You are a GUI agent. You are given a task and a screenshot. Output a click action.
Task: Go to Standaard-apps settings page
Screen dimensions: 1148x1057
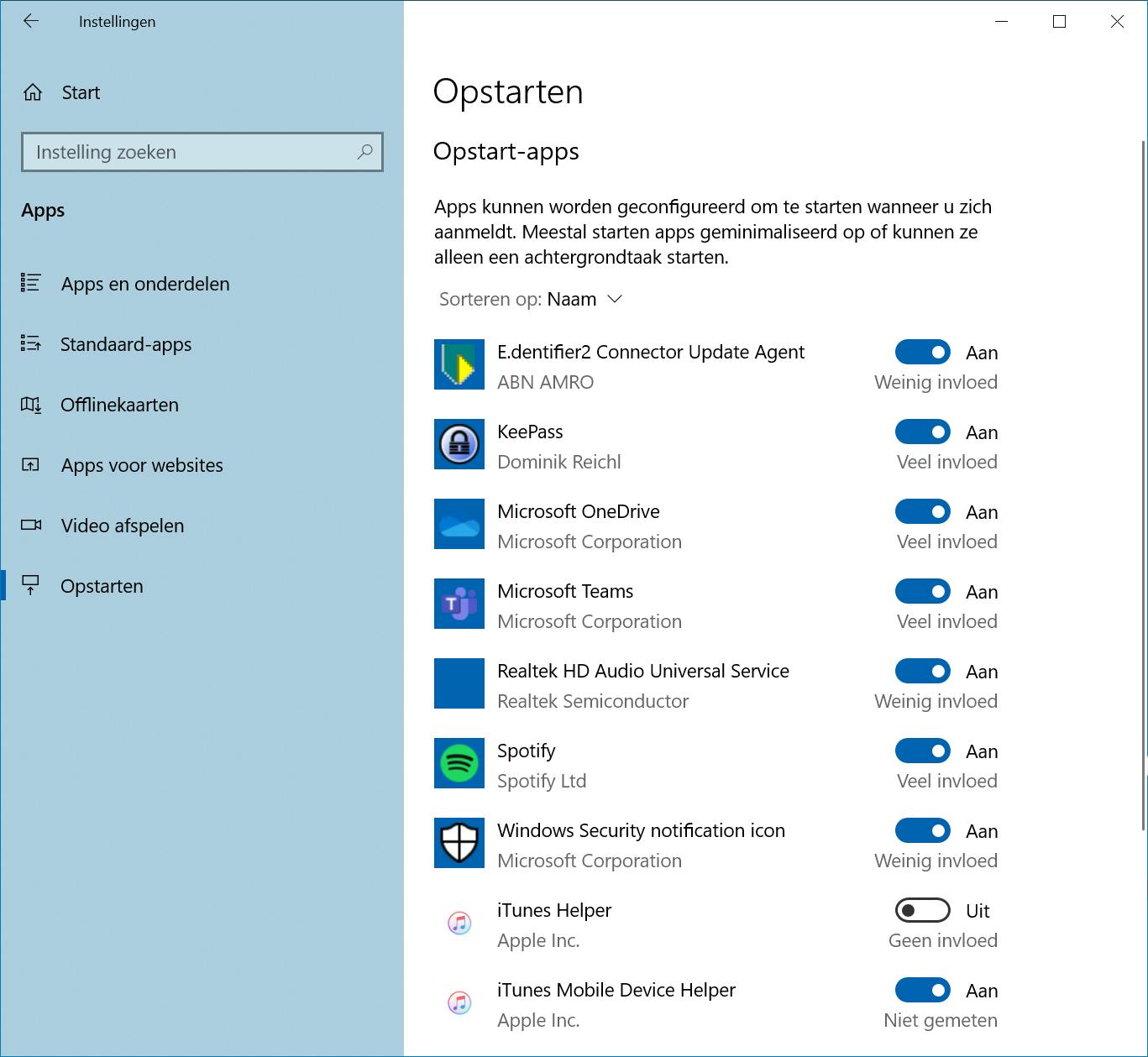(202, 344)
